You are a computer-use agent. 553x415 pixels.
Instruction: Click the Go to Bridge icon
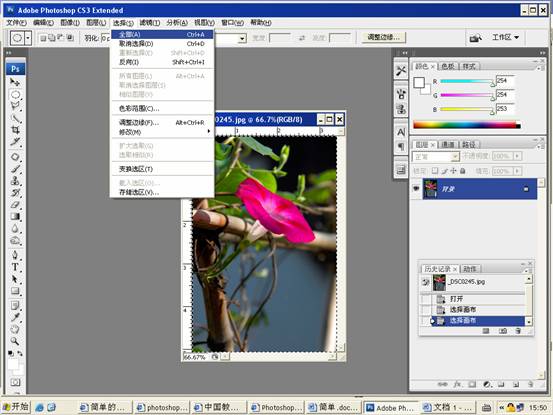point(476,37)
